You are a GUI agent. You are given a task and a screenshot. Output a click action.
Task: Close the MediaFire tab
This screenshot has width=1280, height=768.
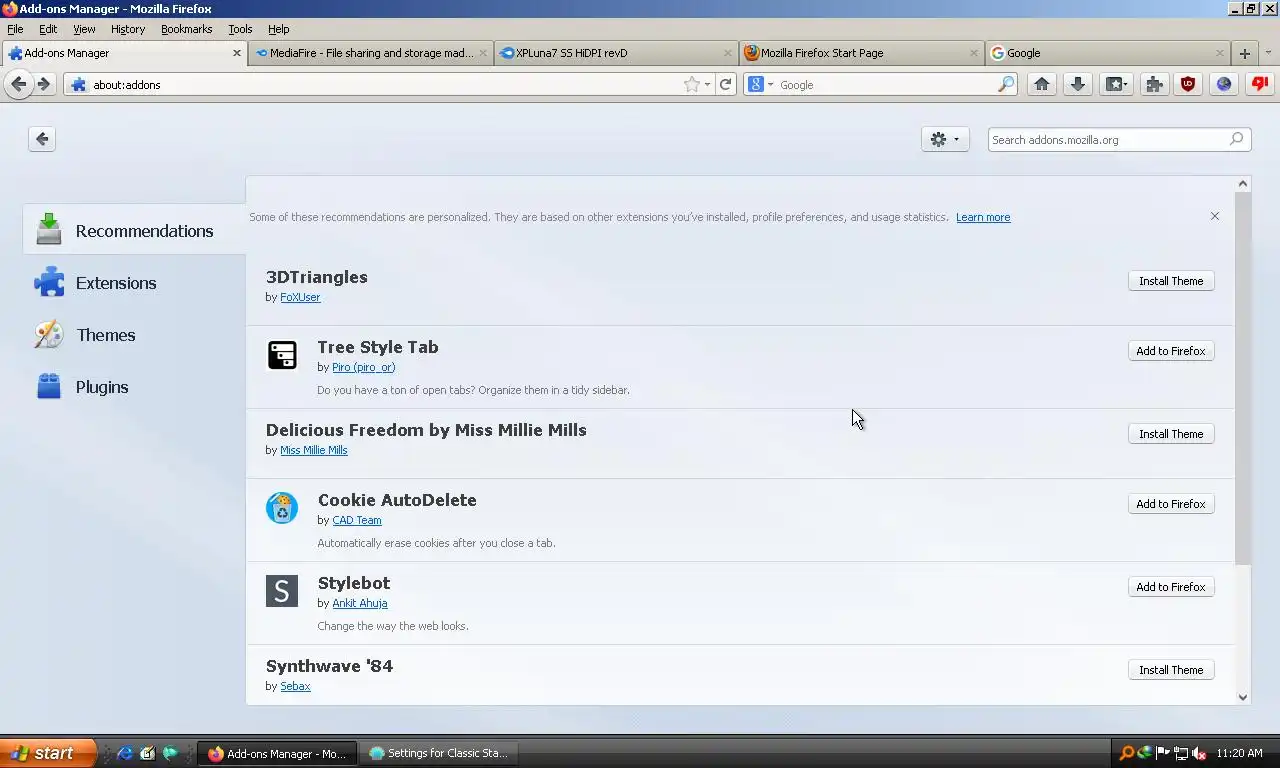(x=483, y=53)
